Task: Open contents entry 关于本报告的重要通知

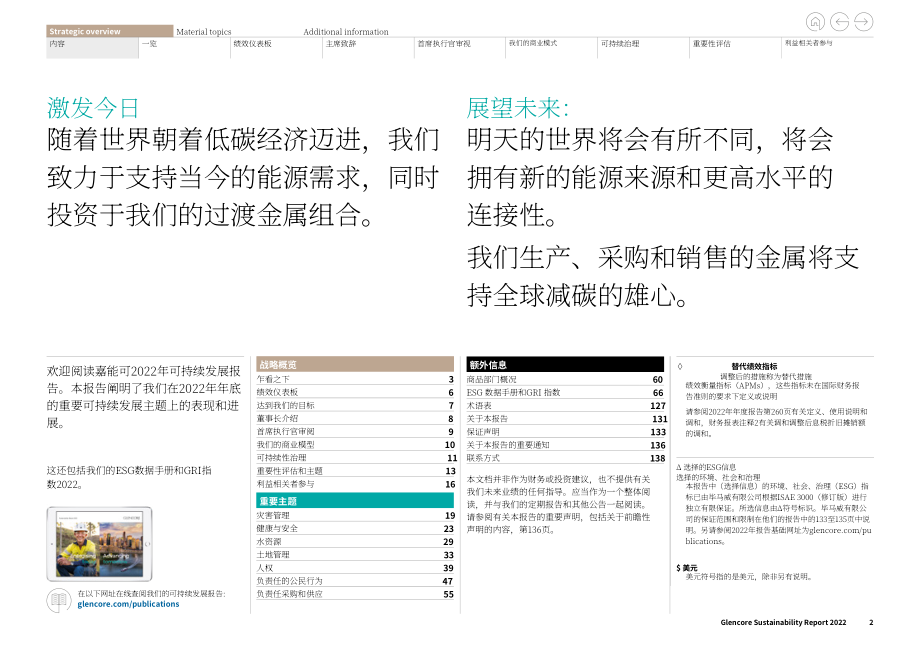Action: tap(565, 445)
